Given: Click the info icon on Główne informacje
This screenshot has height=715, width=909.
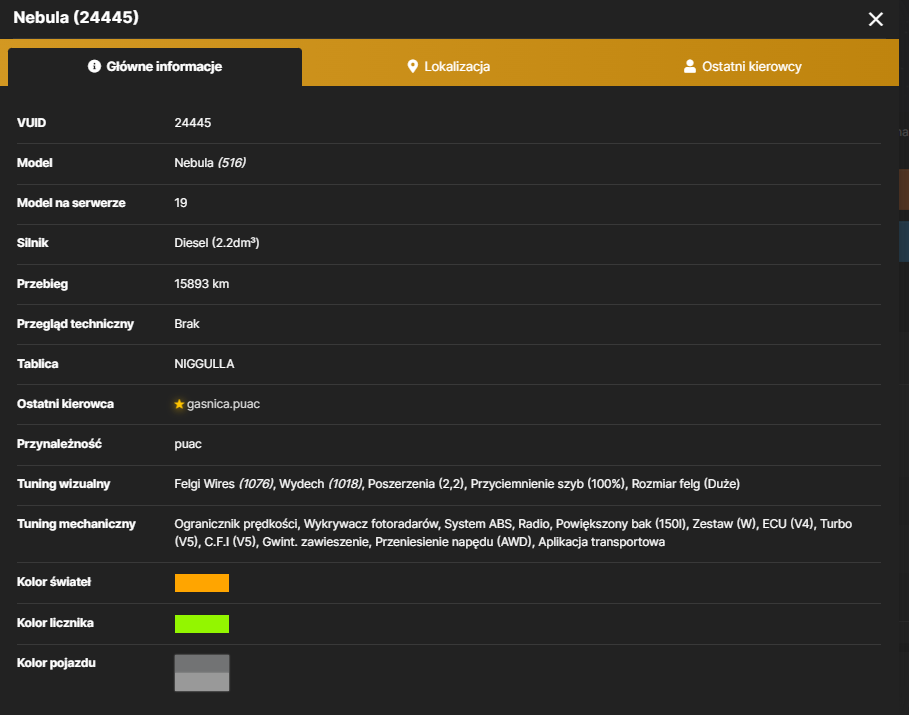Looking at the screenshot, I should (x=94, y=66).
